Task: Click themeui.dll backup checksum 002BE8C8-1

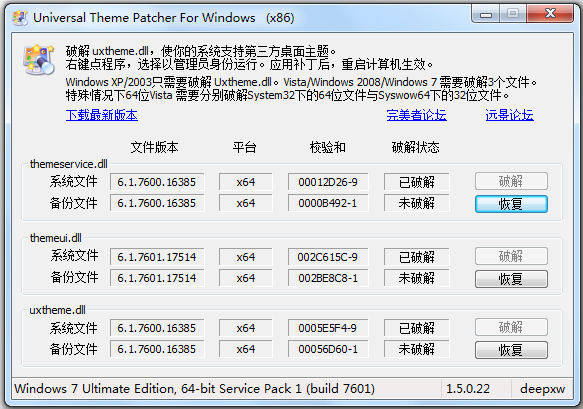Action: [328, 278]
